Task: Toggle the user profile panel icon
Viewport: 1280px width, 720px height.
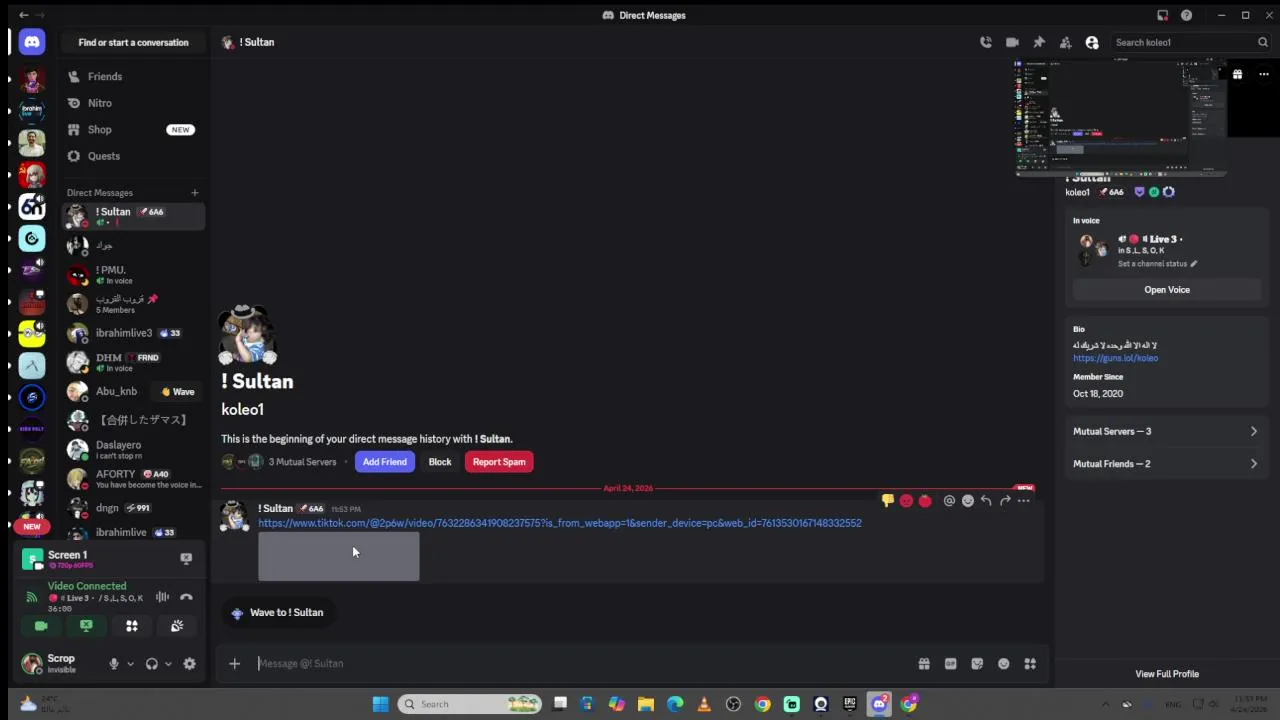Action: pyautogui.click(x=1092, y=42)
